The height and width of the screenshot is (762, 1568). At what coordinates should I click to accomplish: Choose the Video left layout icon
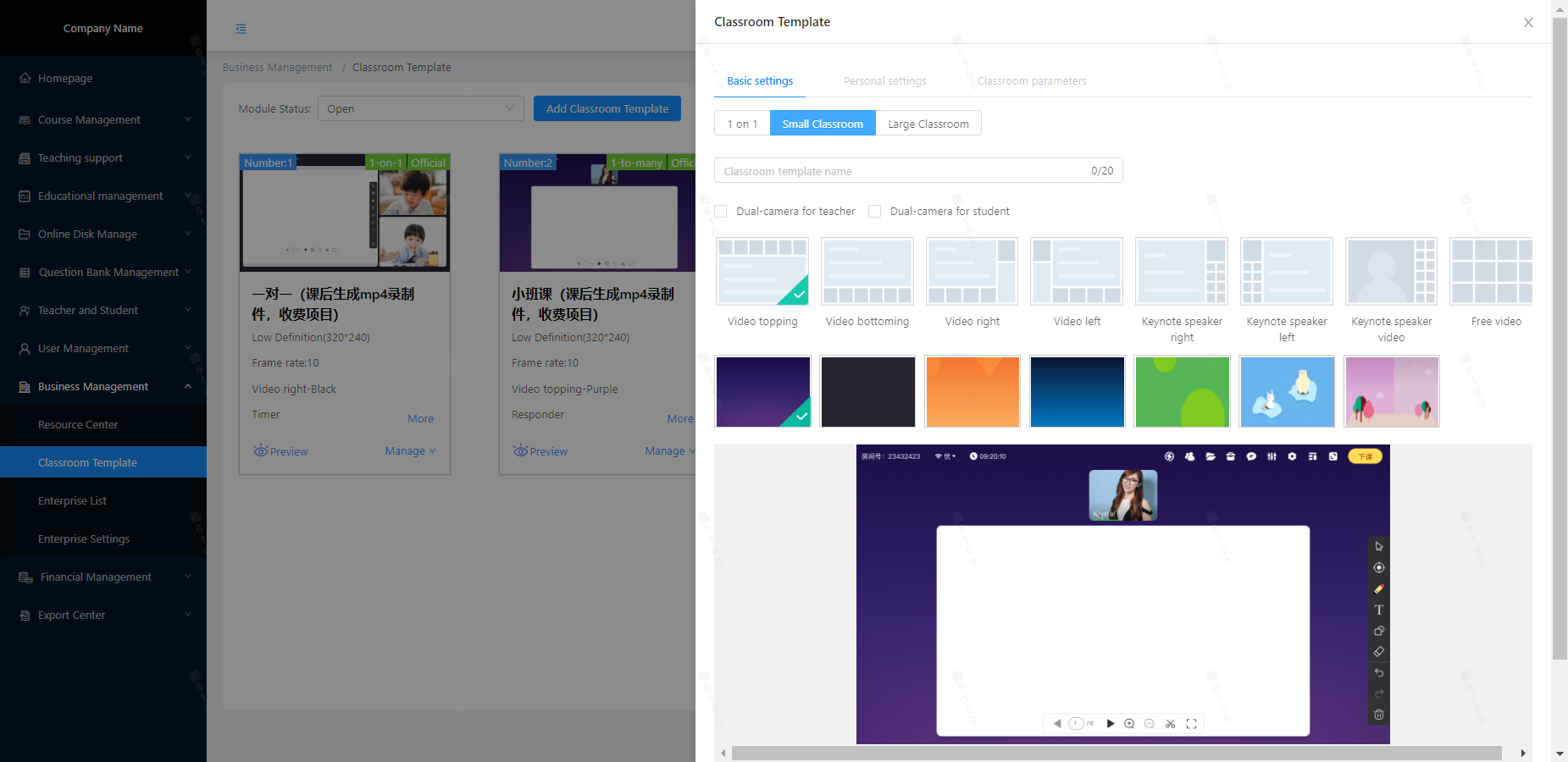1076,272
